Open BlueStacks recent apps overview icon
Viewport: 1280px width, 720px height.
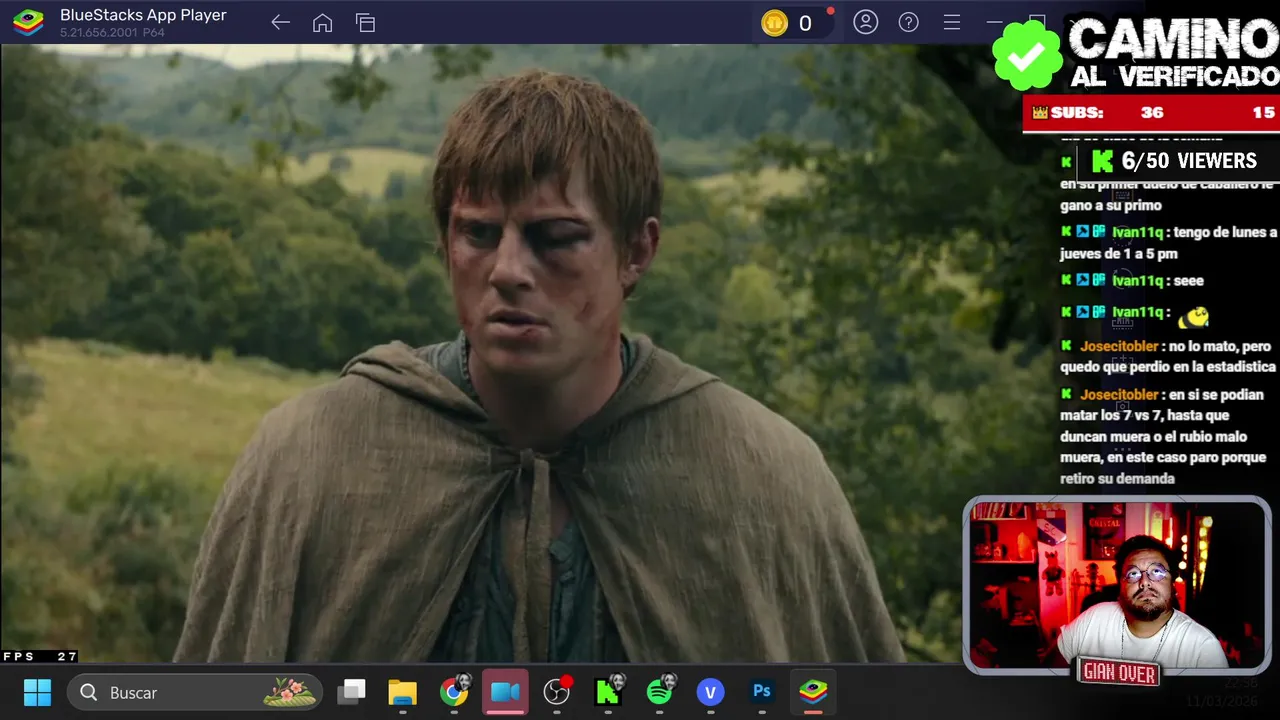point(365,23)
